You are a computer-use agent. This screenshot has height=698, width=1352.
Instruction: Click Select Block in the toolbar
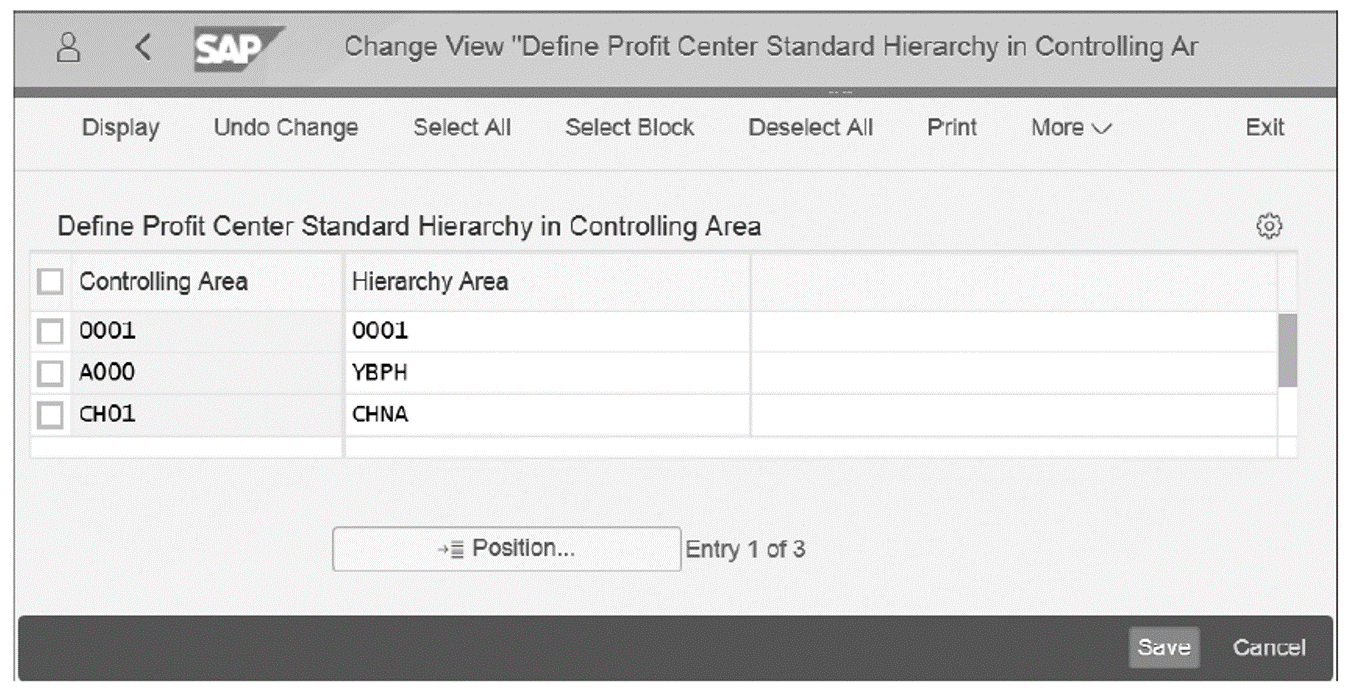(x=629, y=127)
